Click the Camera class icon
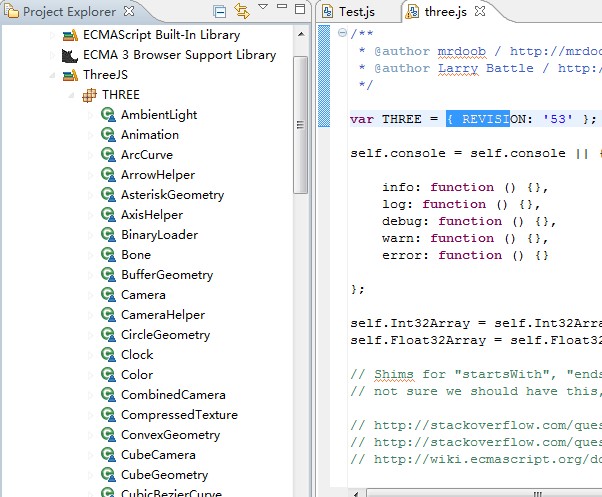The image size is (602, 497). point(108,295)
